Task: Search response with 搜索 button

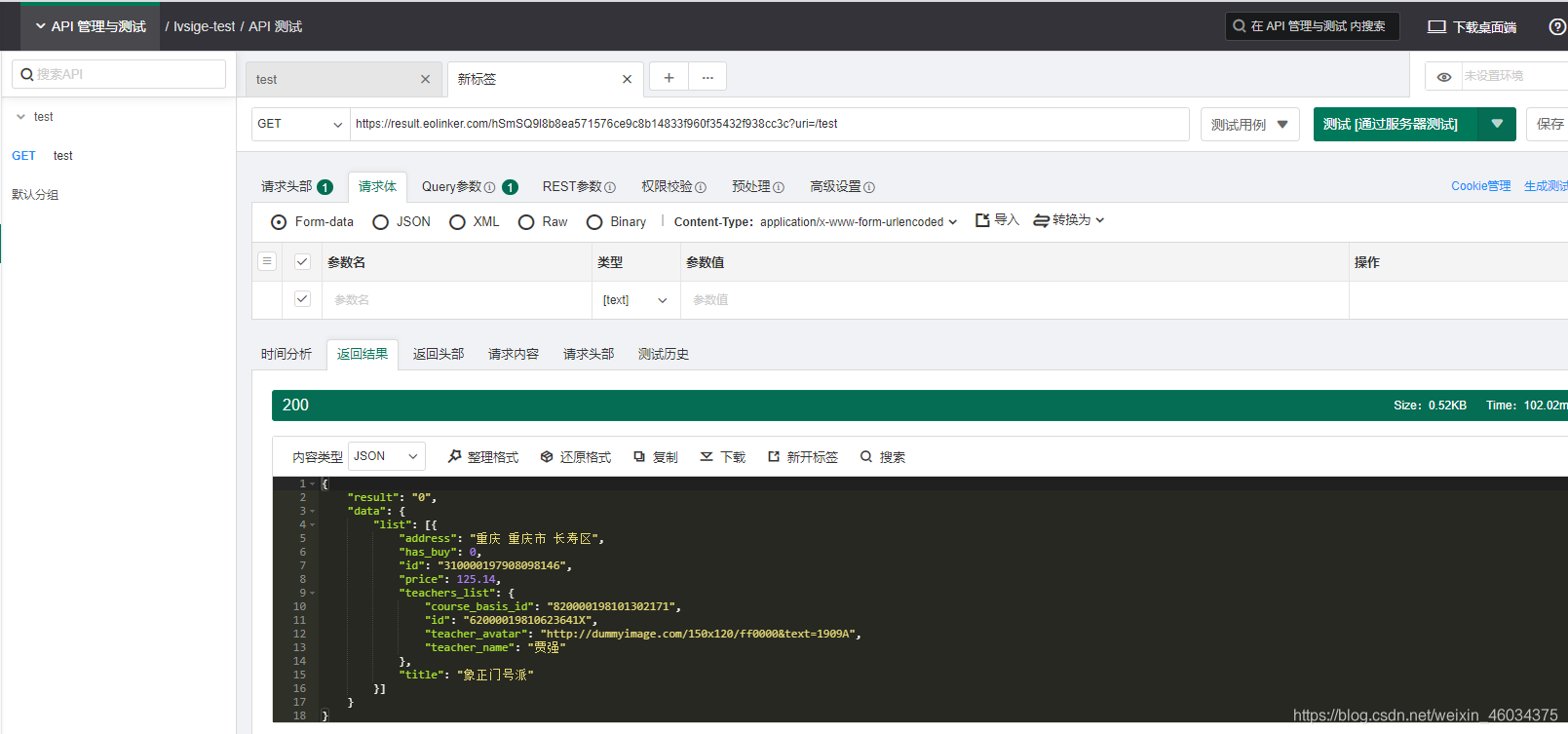Action: tap(882, 457)
